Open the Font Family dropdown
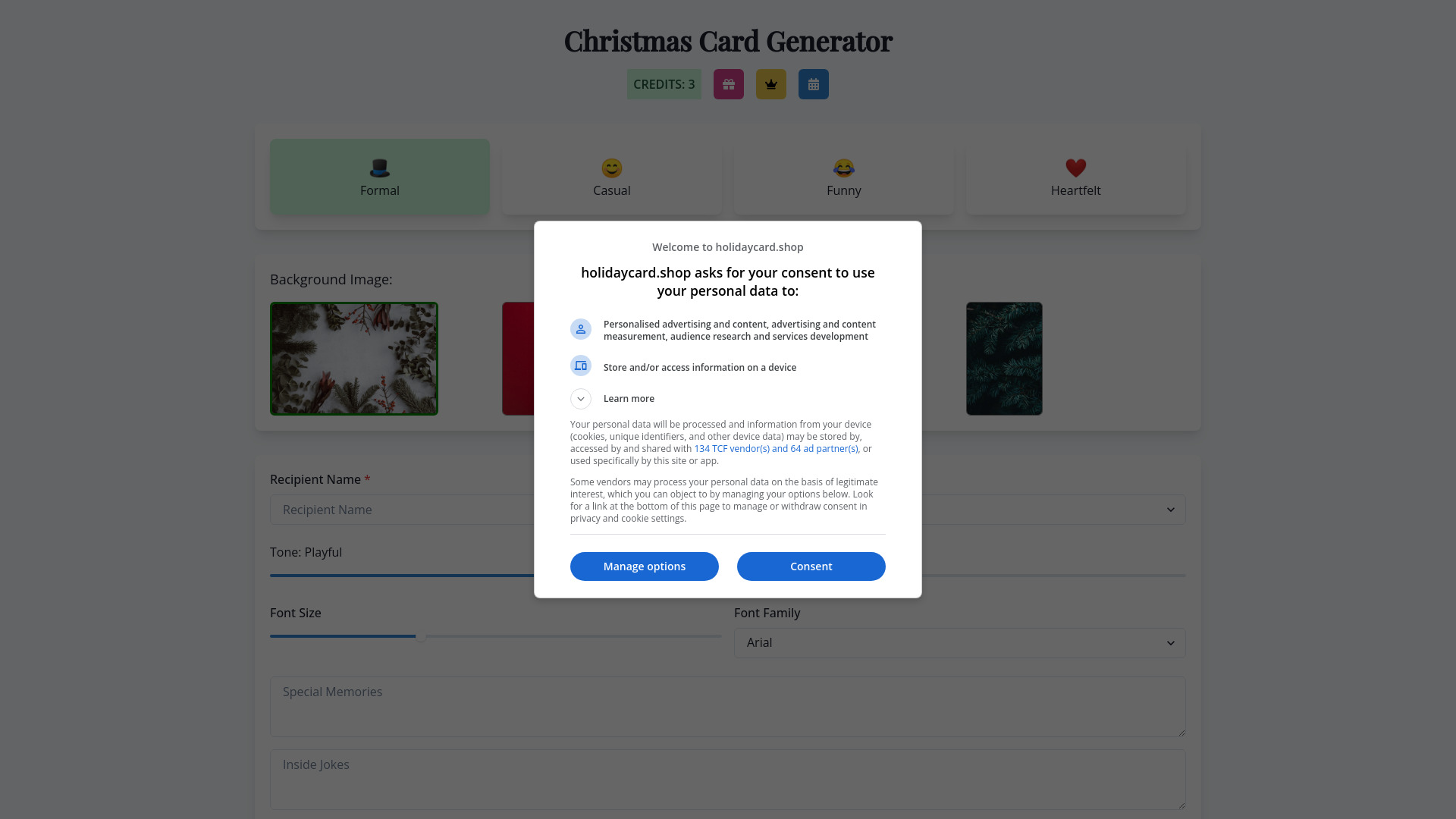The image size is (1456, 819). coord(959,642)
